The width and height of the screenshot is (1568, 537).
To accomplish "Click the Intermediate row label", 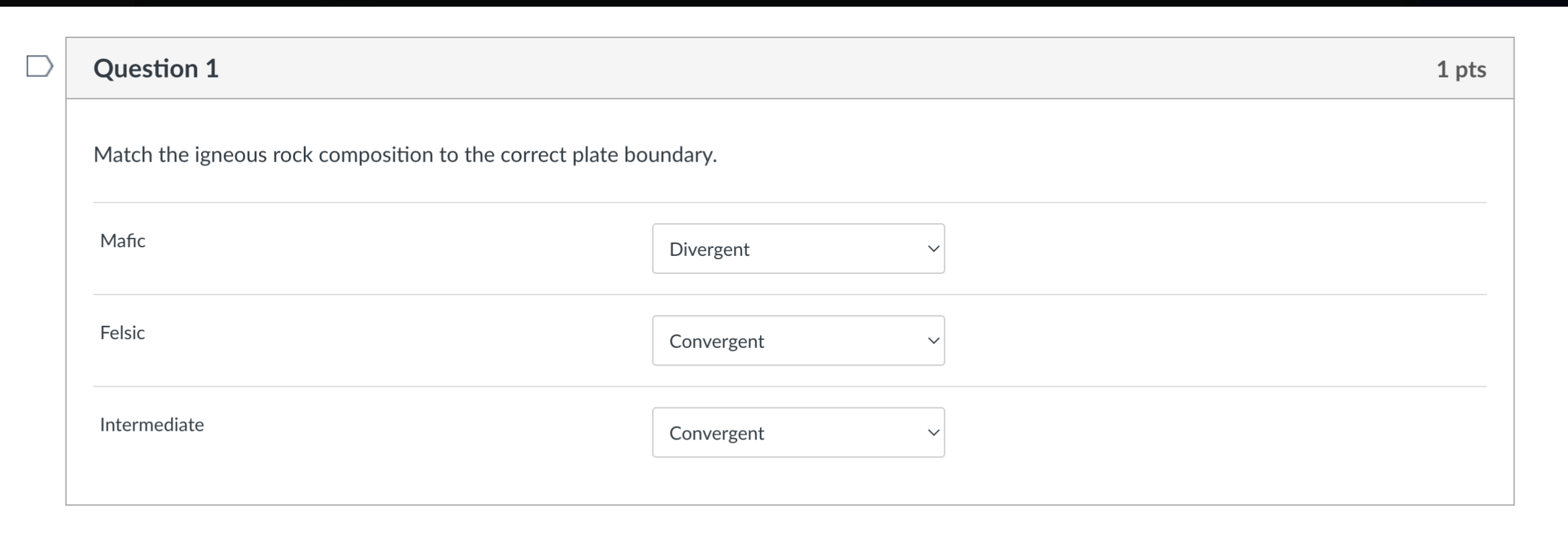I will (x=152, y=425).
